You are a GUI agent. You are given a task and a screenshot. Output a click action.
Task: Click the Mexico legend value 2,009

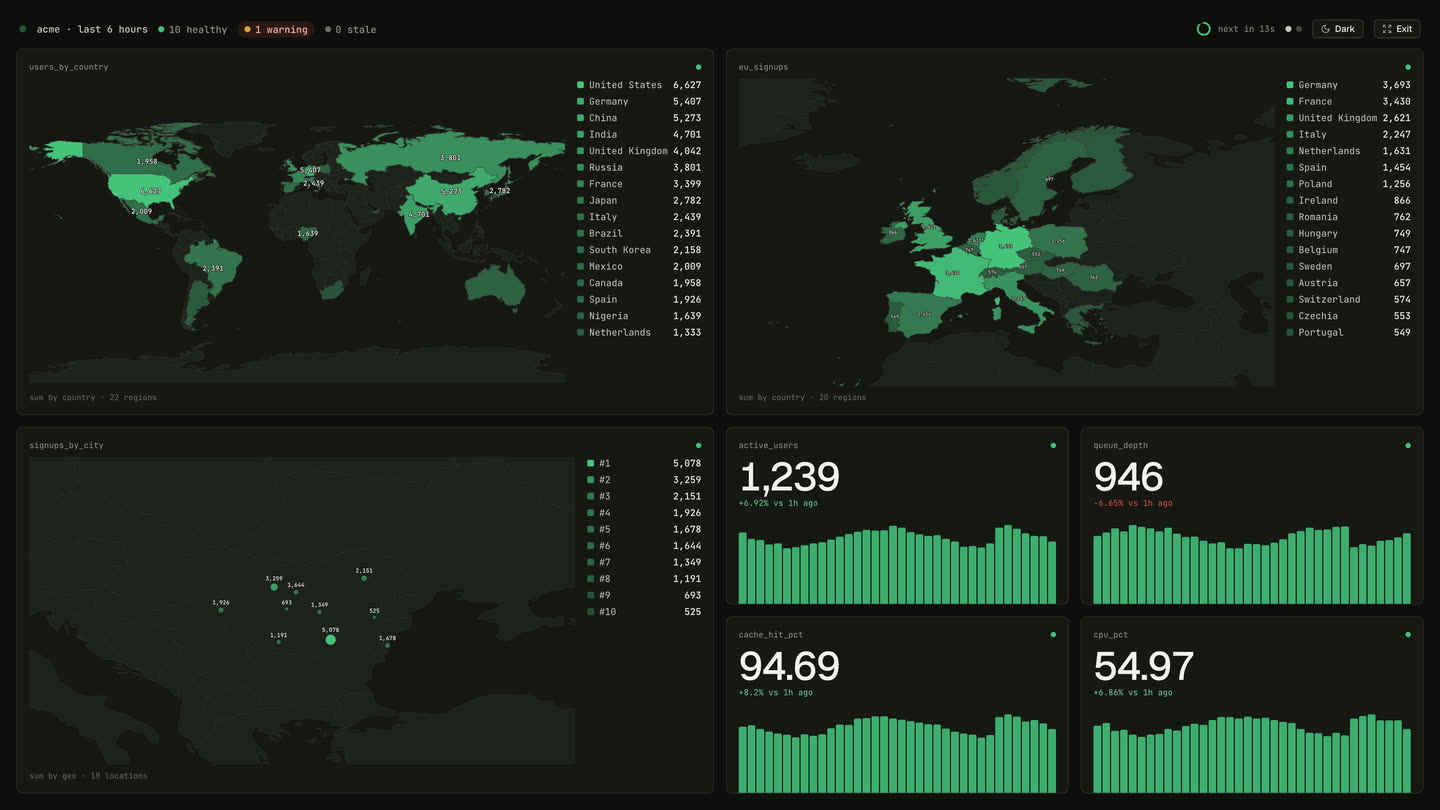(687, 266)
